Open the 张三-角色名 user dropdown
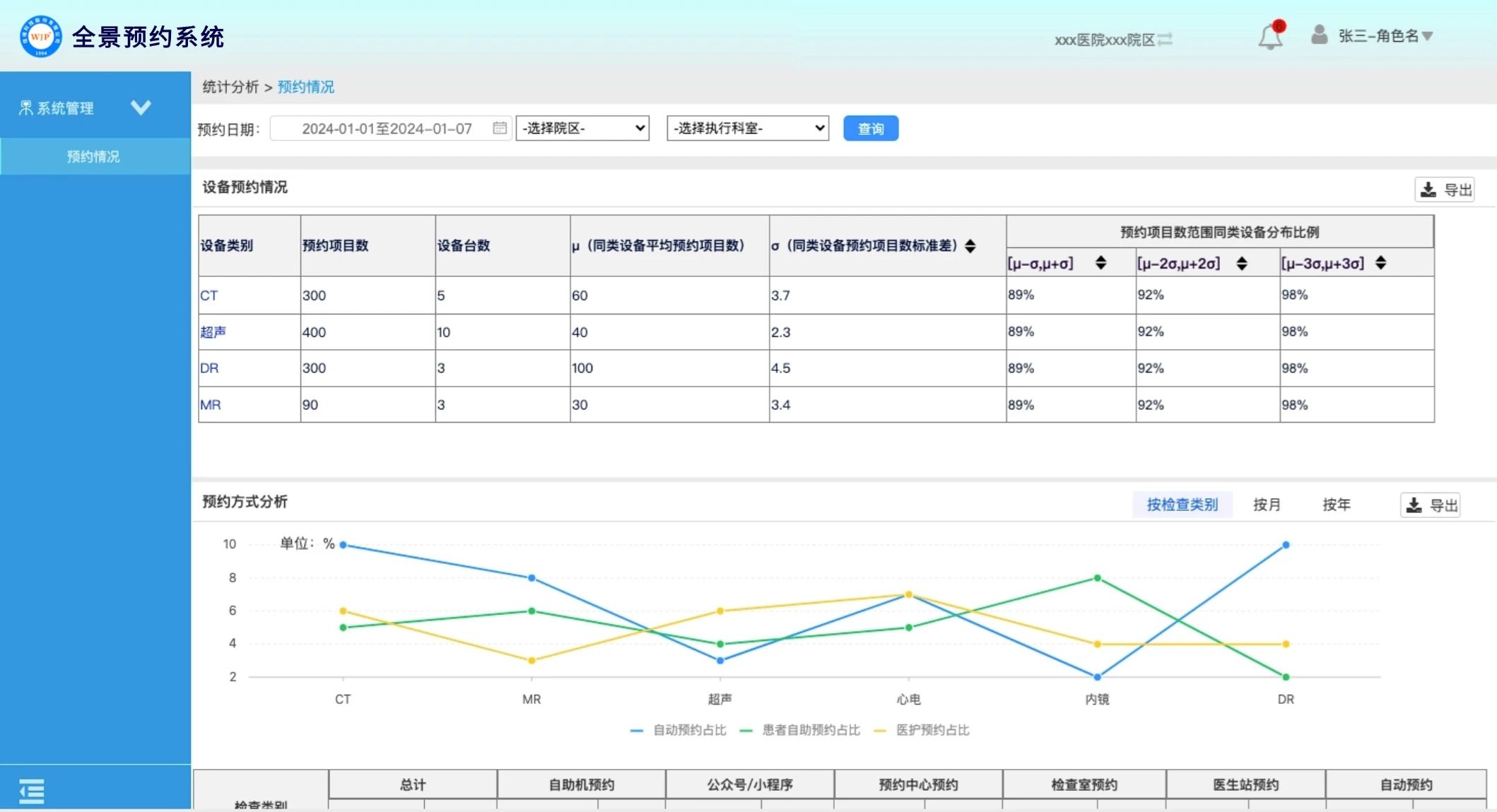Image resolution: width=1497 pixels, height=812 pixels. point(1385,35)
